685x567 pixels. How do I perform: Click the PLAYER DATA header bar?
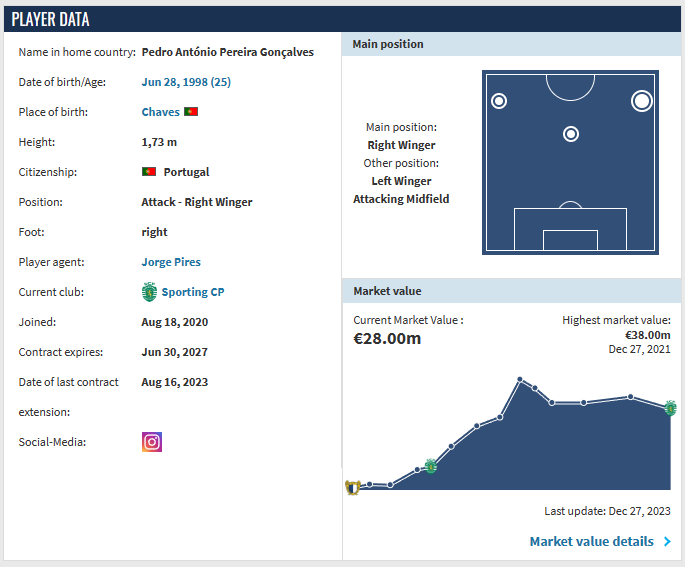tap(342, 19)
